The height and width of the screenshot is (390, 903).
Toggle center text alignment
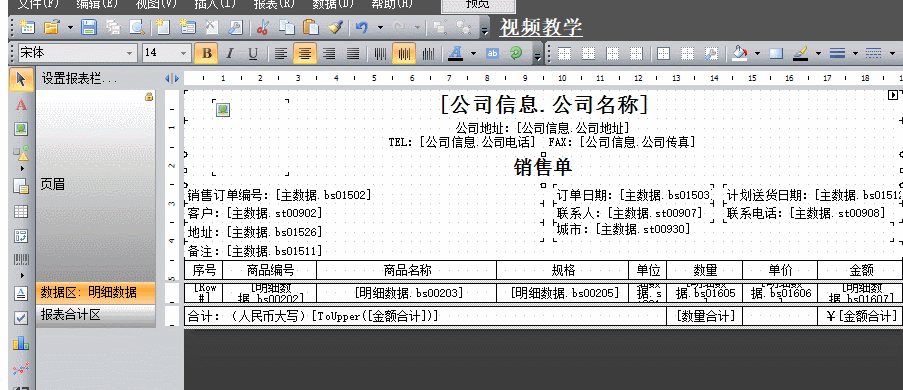[x=305, y=54]
